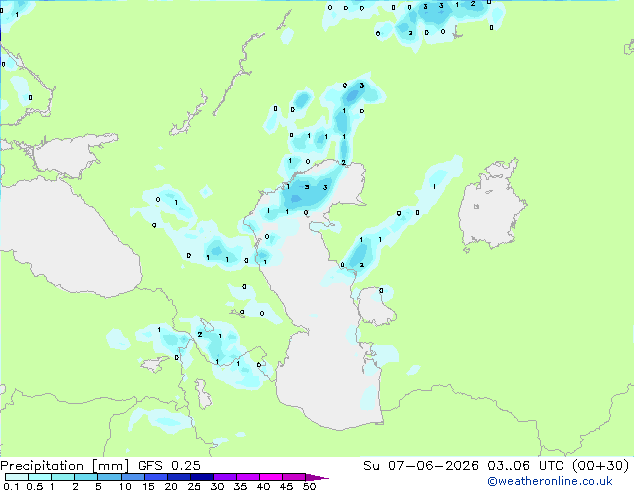Click the "03..06 UTC" time text
Image resolution: width=634 pixels, height=490 pixels.
pos(525,466)
